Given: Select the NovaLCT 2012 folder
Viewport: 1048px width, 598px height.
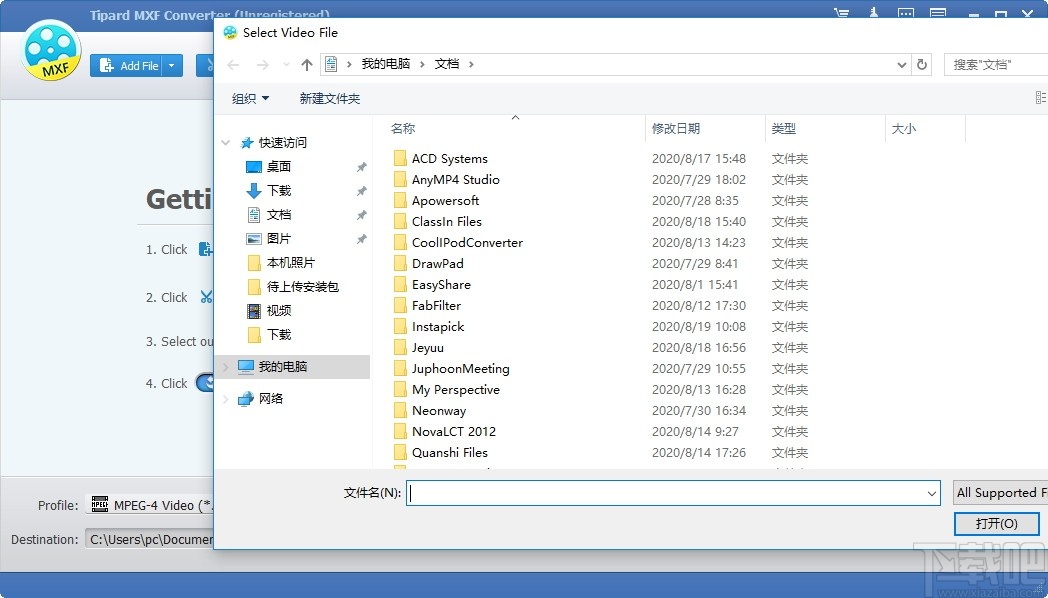Looking at the screenshot, I should (454, 432).
